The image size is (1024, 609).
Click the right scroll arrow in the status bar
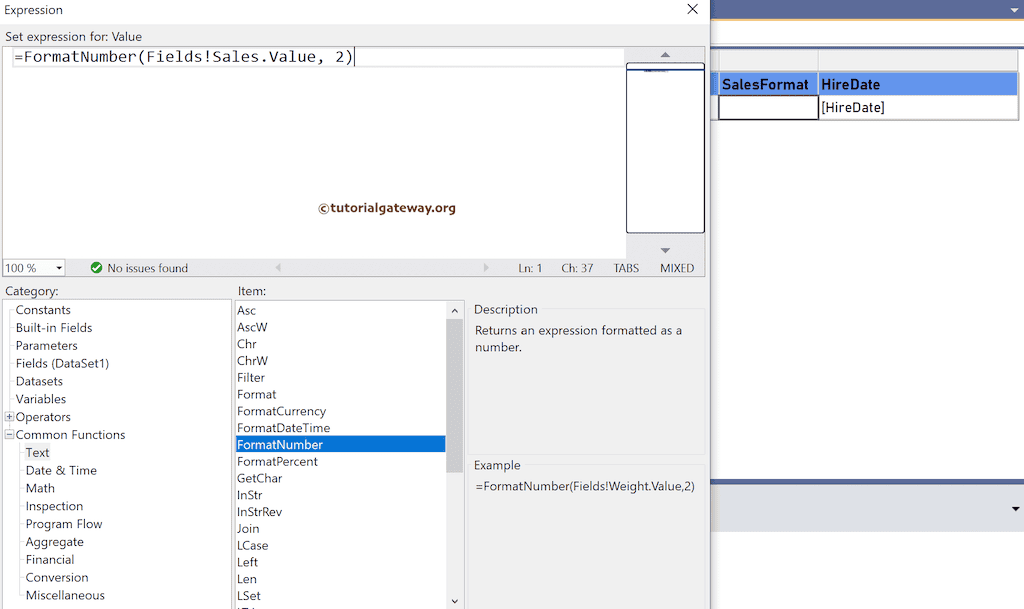coord(487,268)
